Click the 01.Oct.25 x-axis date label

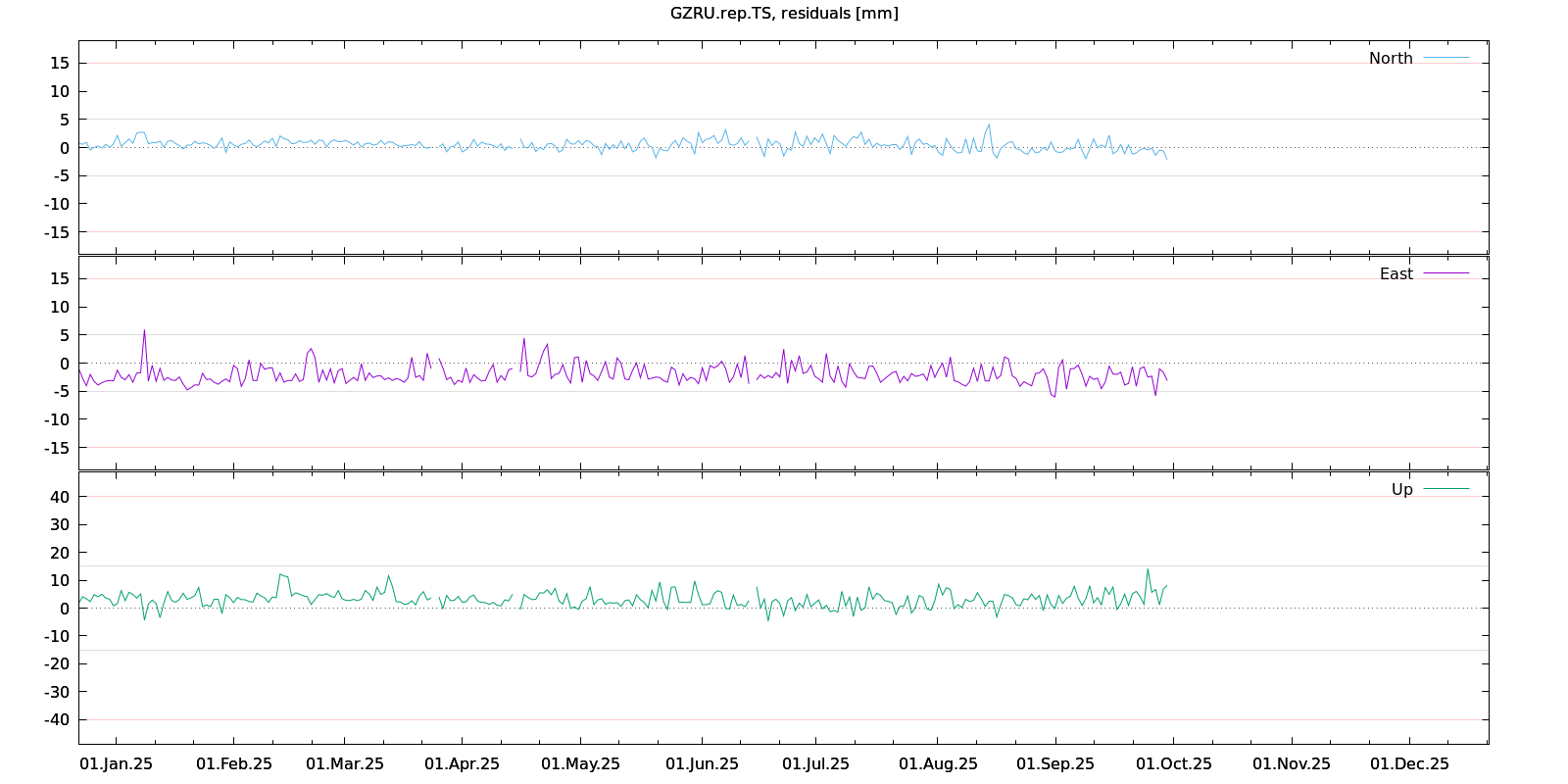1173,763
